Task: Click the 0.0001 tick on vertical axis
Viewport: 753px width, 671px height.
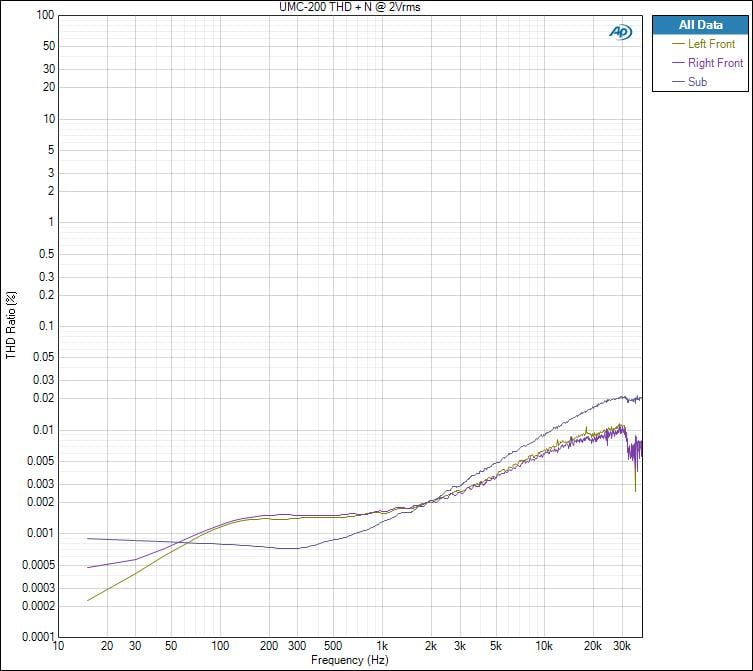Action: [37, 636]
